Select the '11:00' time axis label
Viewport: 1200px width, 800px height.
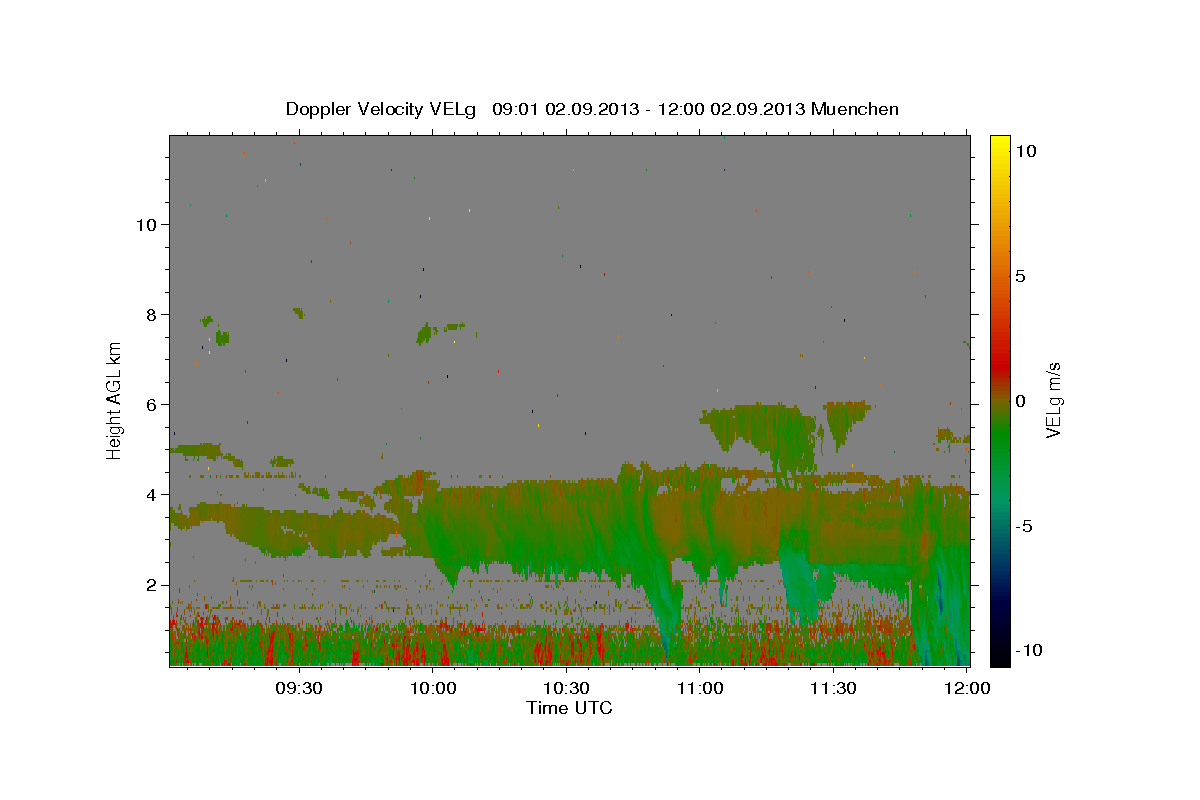700,688
